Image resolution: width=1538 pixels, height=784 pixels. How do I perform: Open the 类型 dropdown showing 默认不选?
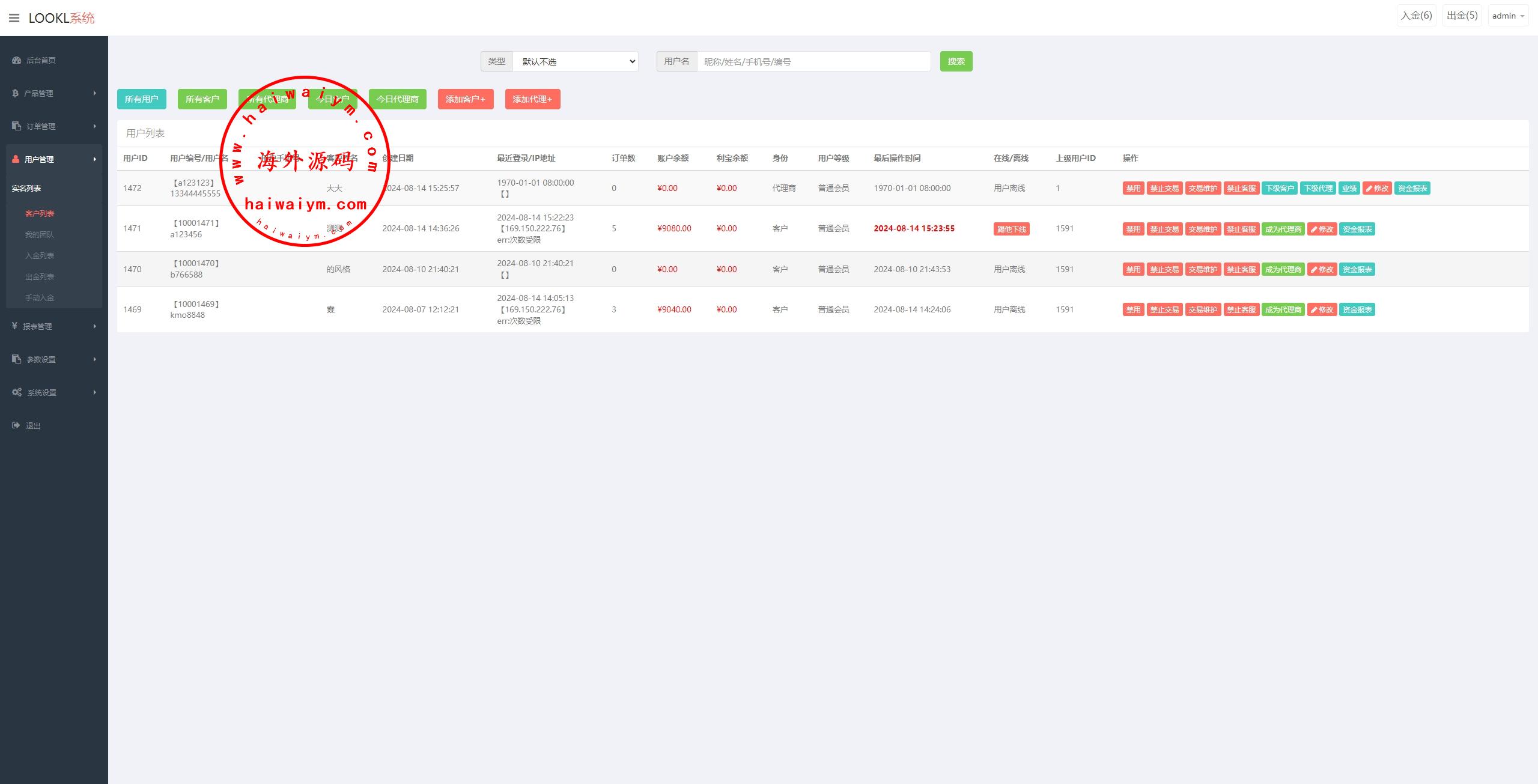pos(575,61)
